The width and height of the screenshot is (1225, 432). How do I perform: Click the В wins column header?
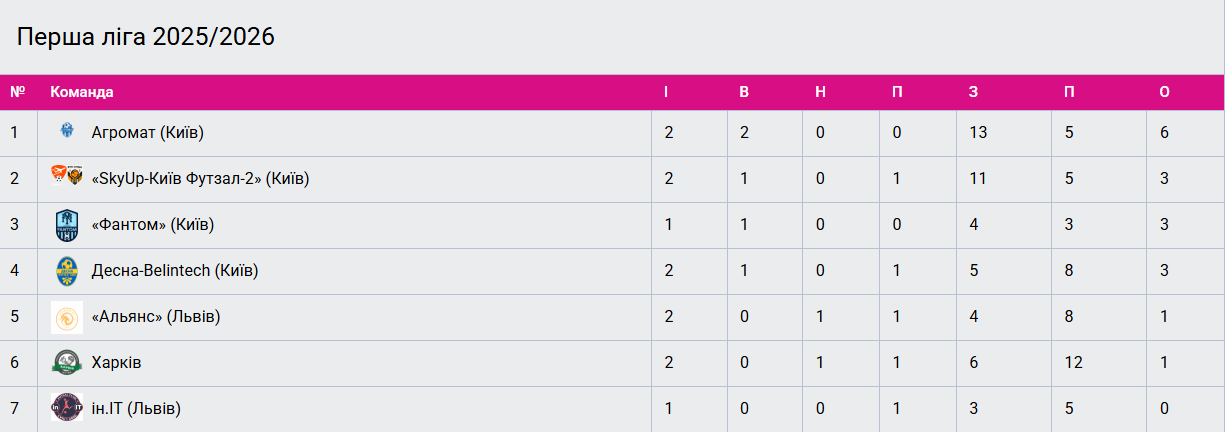[x=744, y=92]
